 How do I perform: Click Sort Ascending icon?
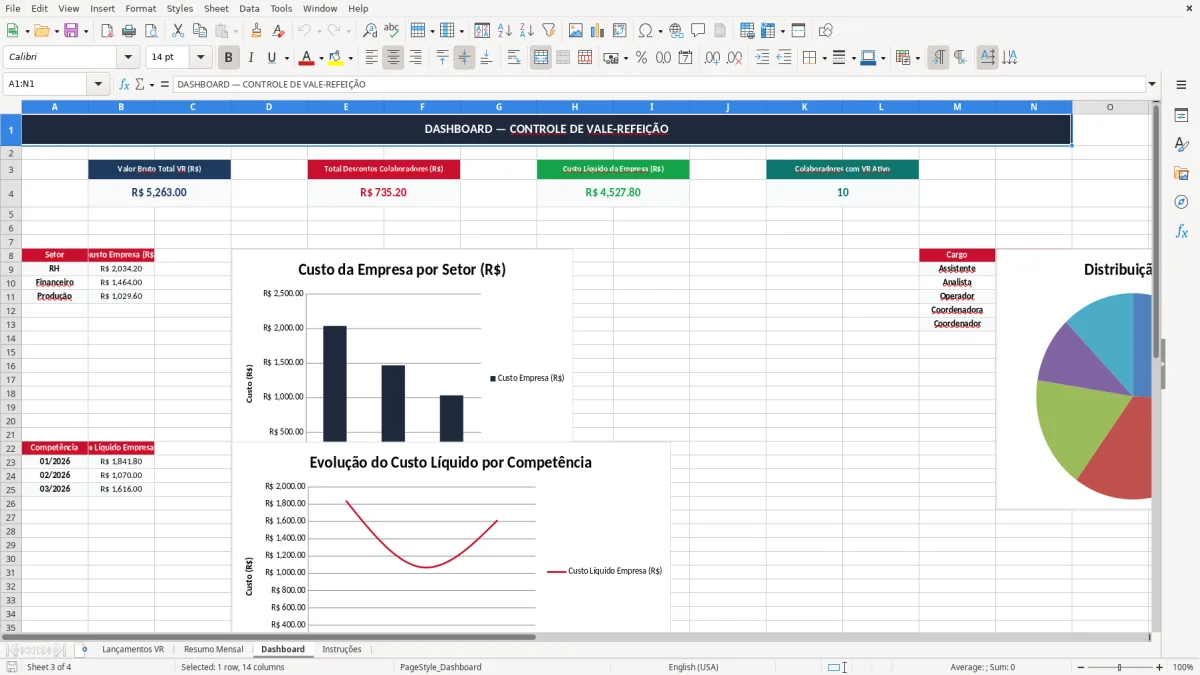point(504,31)
